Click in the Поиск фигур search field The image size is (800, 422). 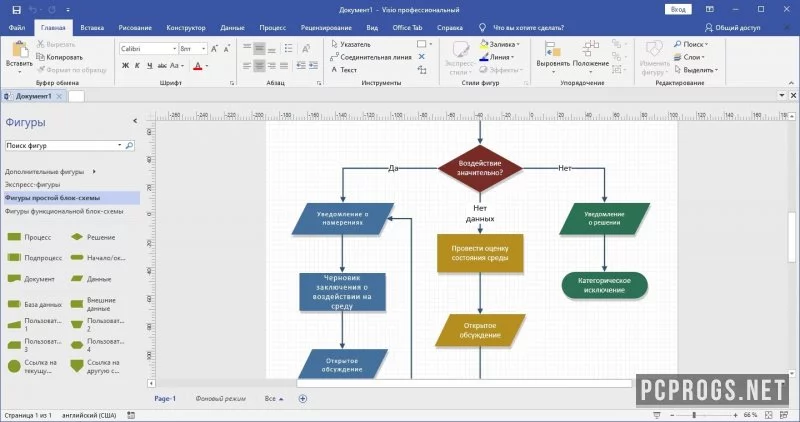[61, 145]
